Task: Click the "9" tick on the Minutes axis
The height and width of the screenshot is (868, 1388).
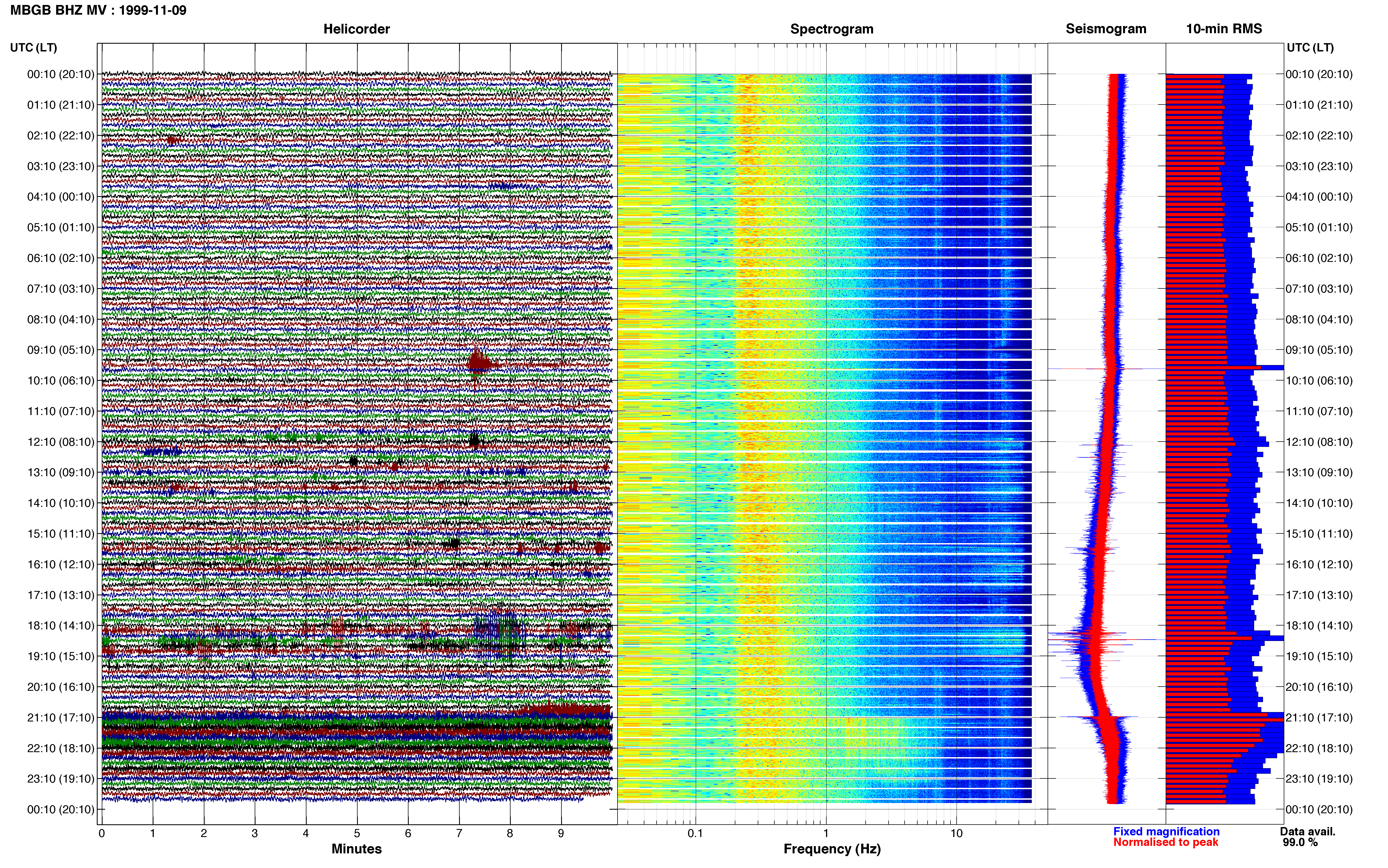Action: [x=561, y=833]
